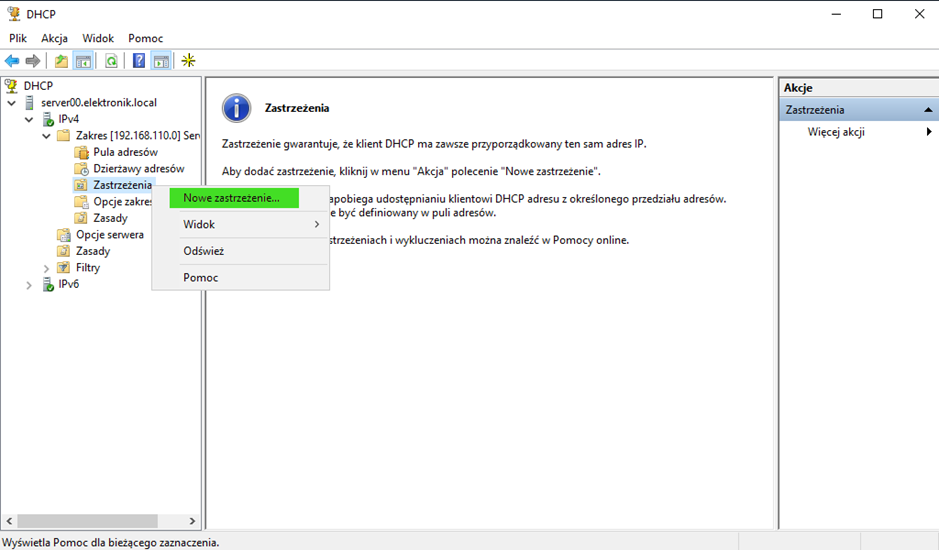
Task: Click the up one level folder icon
Action: (62, 61)
